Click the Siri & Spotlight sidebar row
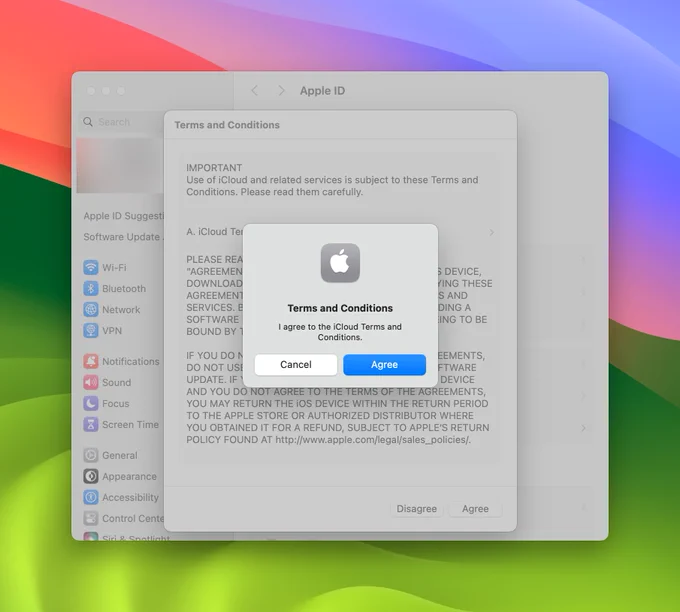The width and height of the screenshot is (680, 612). [x=124, y=537]
